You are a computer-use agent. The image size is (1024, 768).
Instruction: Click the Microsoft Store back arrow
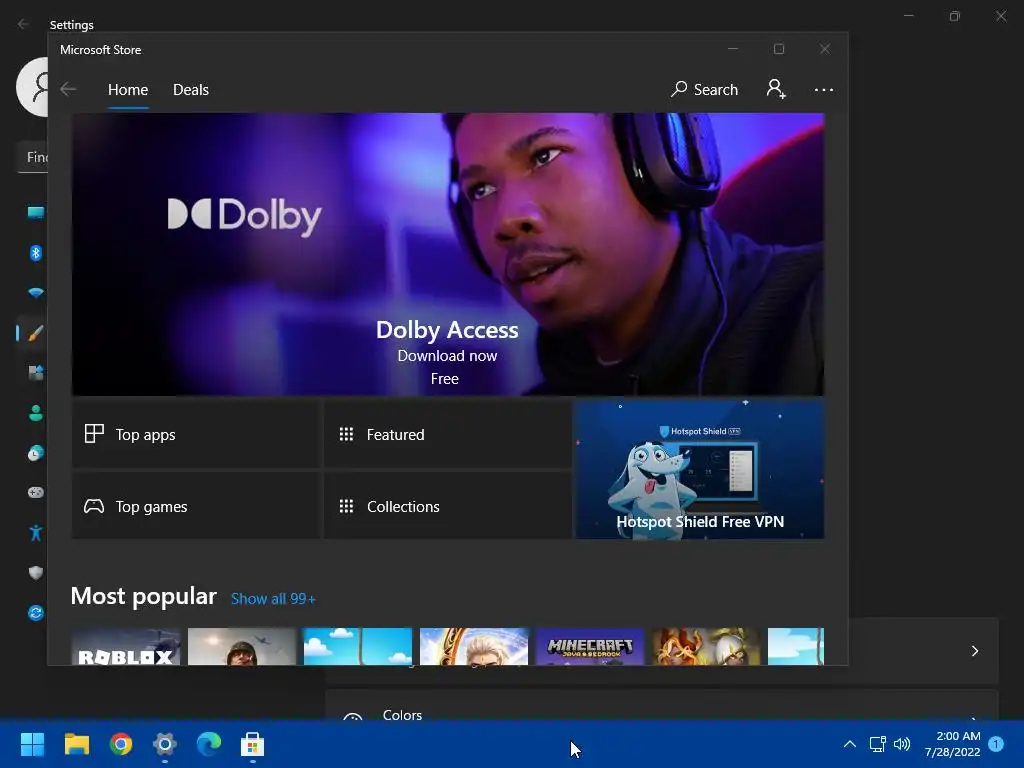coord(68,89)
